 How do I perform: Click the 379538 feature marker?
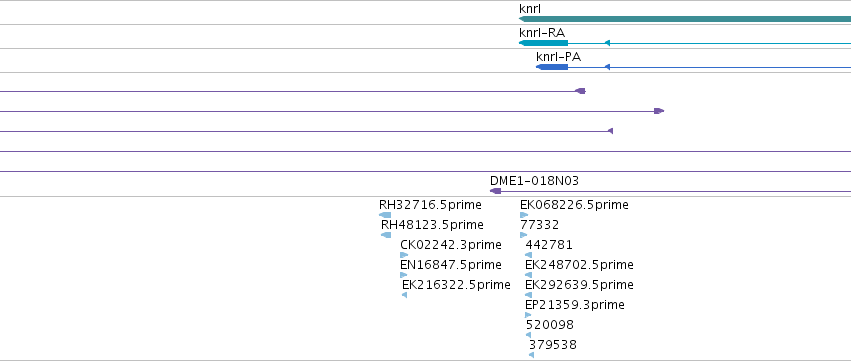click(531, 355)
